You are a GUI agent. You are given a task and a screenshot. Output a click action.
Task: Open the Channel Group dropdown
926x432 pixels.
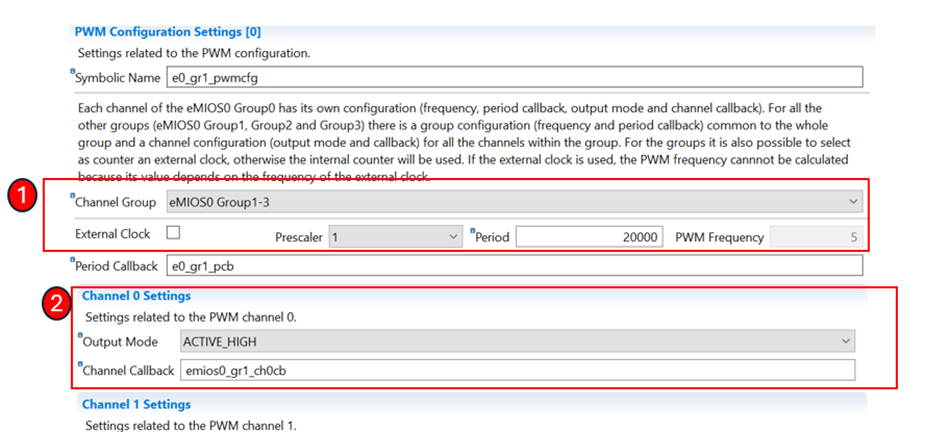pos(514,202)
